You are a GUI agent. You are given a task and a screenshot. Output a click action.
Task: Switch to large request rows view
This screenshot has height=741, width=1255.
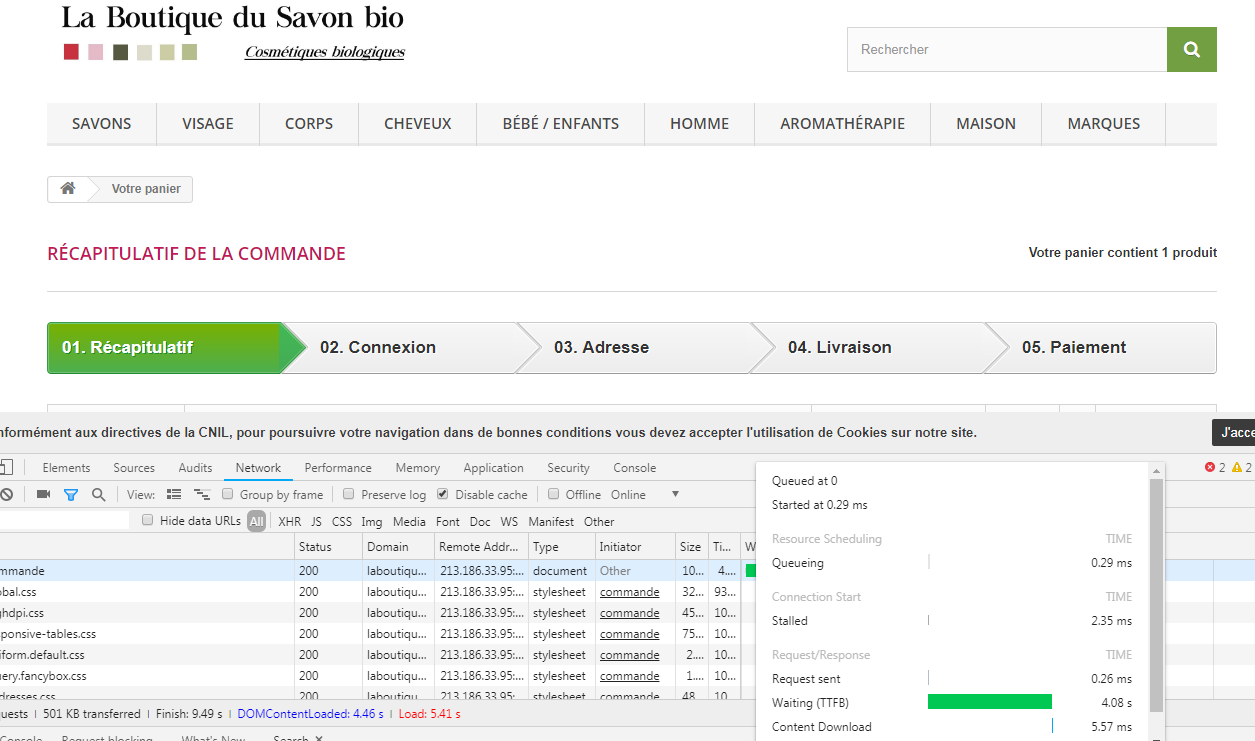tap(174, 494)
